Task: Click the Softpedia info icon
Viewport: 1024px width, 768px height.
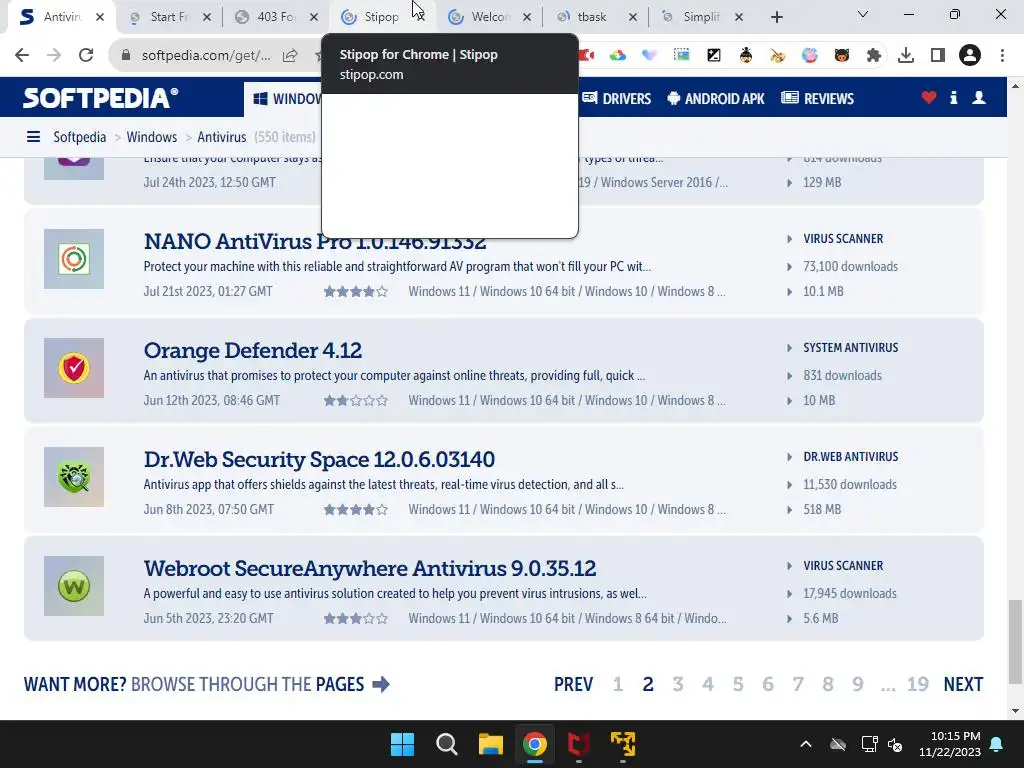Action: 953,98
